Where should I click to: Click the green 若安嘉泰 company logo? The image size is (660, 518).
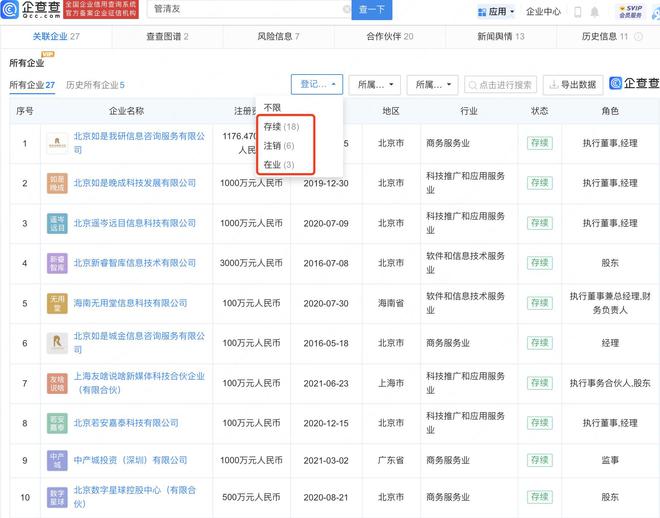(x=57, y=423)
